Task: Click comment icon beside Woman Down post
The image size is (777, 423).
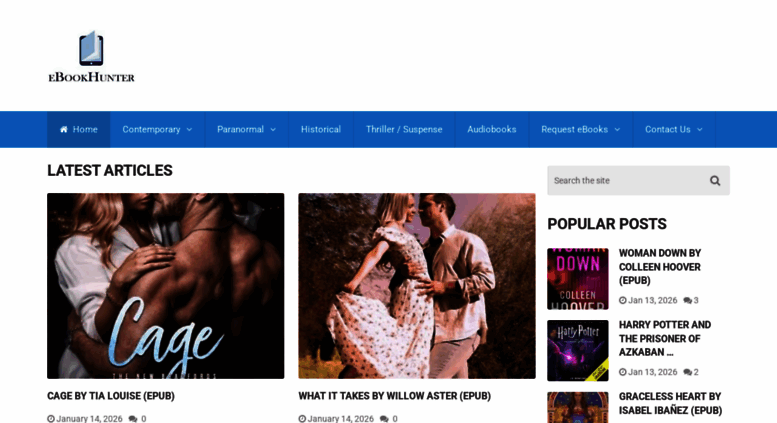Action: tap(687, 300)
